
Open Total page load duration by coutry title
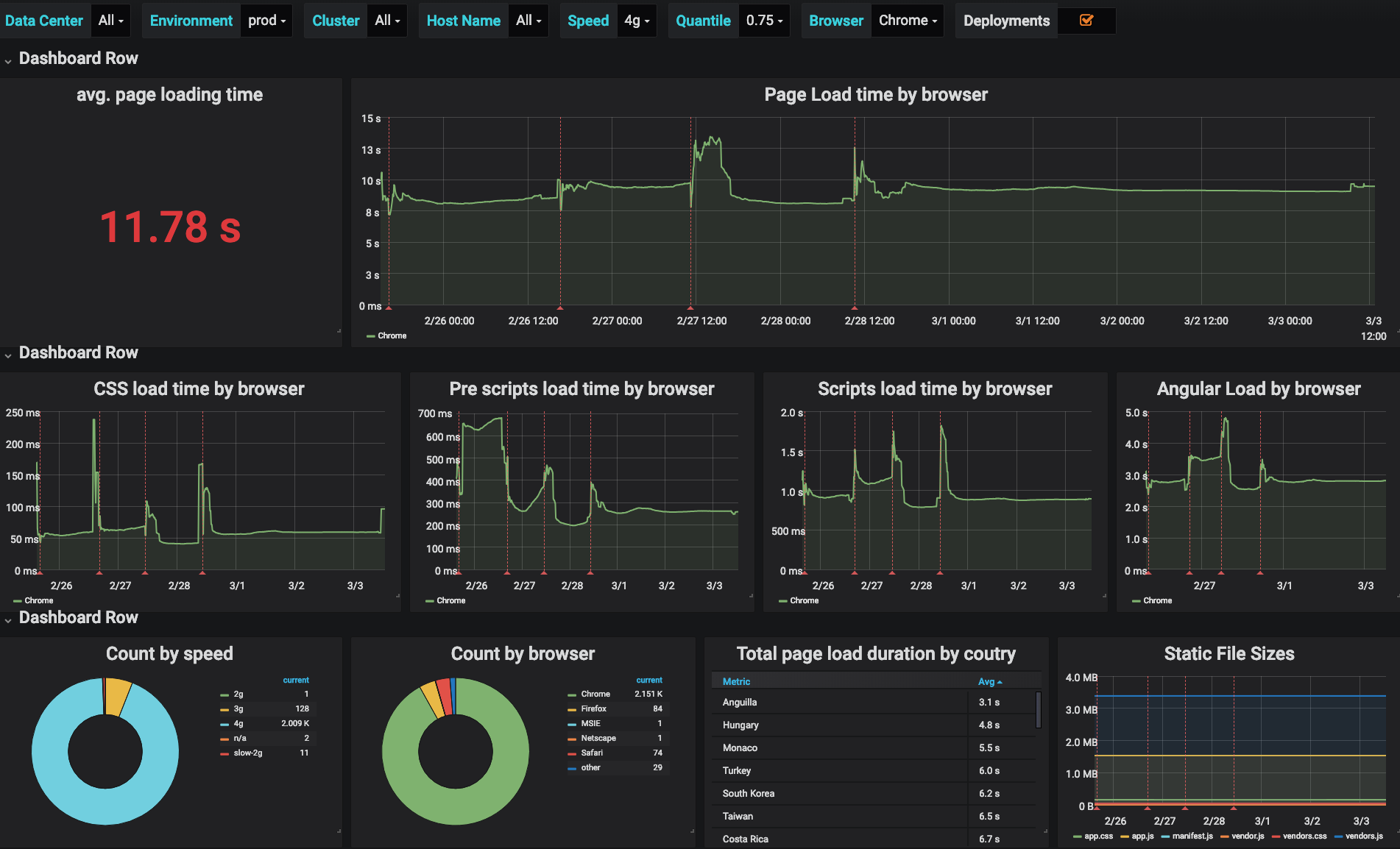876,653
